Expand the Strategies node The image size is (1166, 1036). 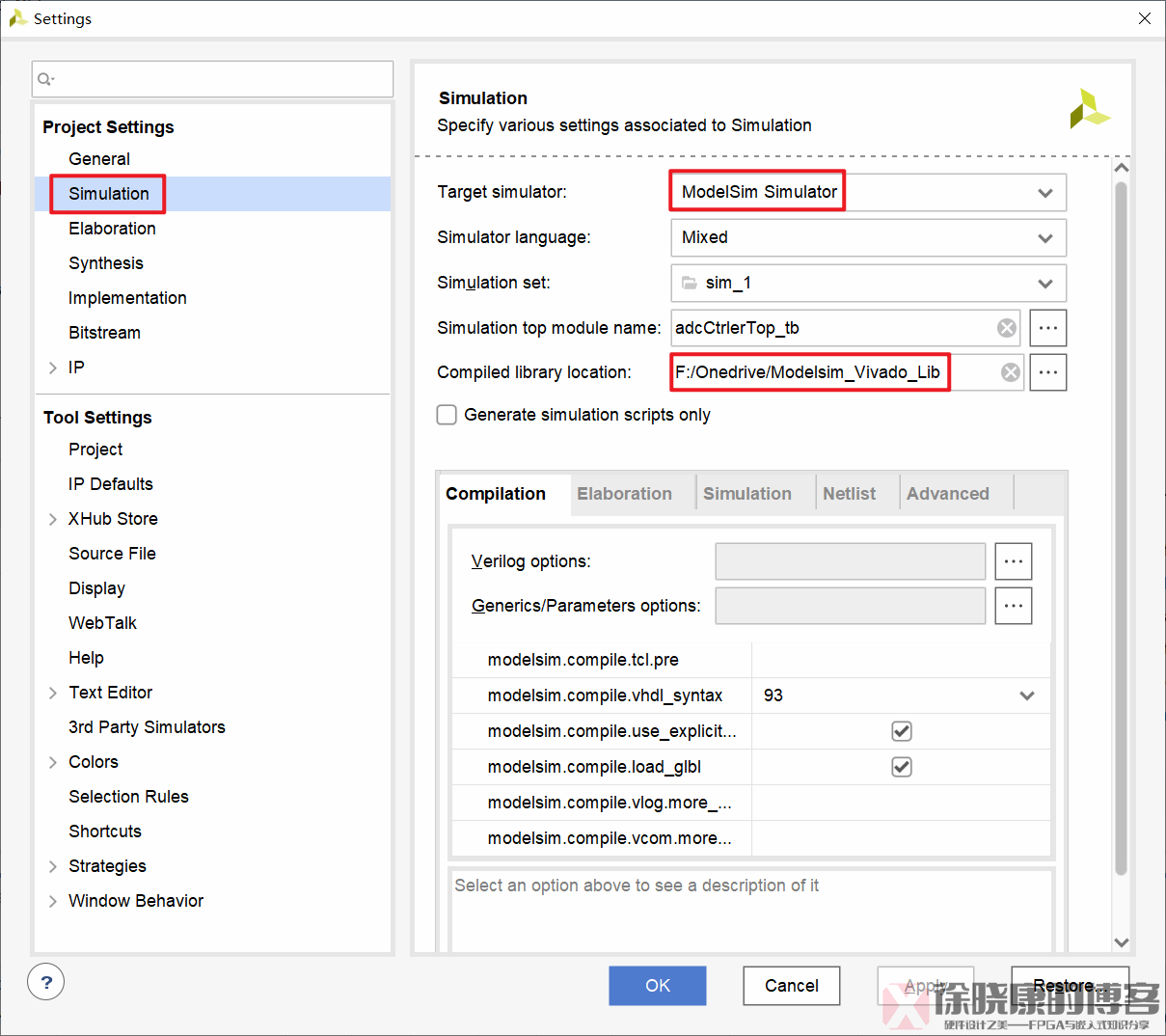click(x=53, y=866)
